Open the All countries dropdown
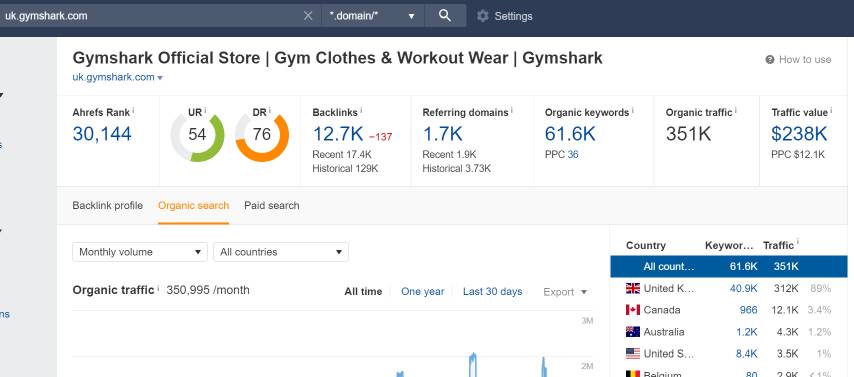This screenshot has width=854, height=377. click(281, 252)
